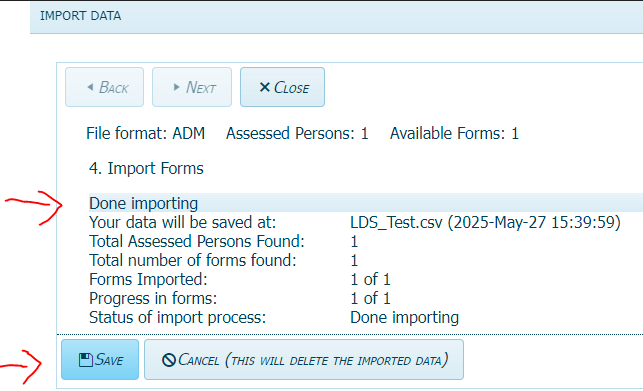
Task: Click the File format: ADM label
Action: pos(146,133)
